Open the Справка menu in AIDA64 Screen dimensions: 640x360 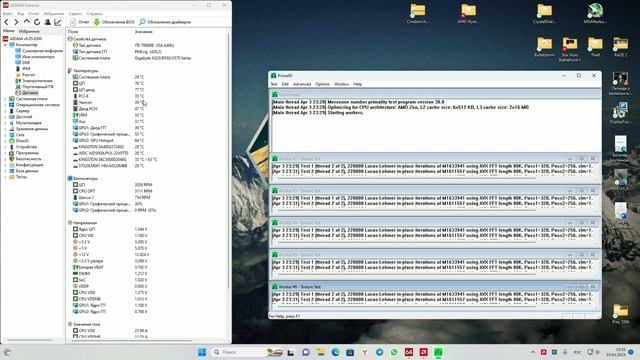pyautogui.click(x=94, y=13)
